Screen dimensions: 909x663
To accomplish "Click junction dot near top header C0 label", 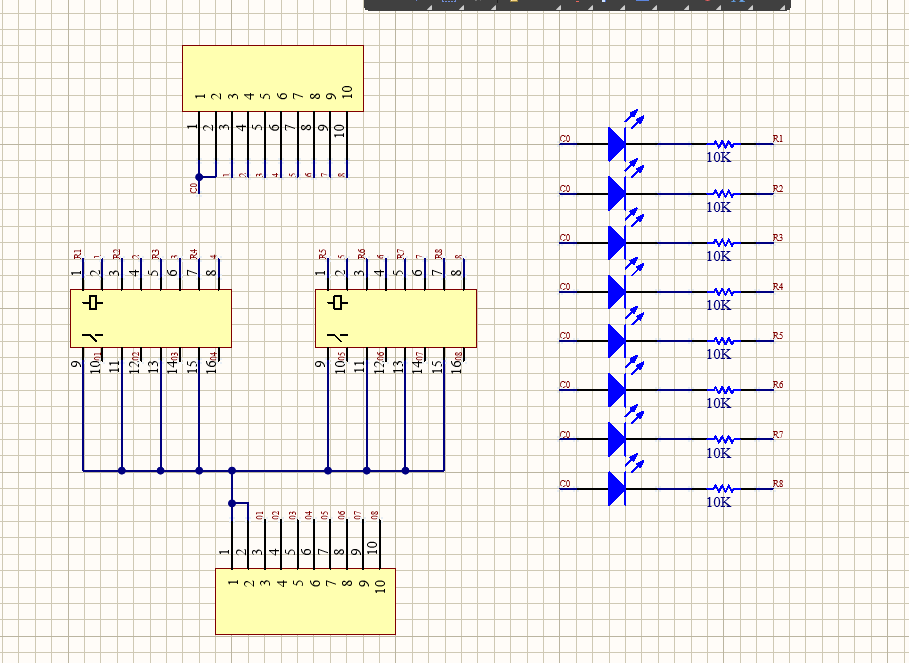I will (199, 177).
